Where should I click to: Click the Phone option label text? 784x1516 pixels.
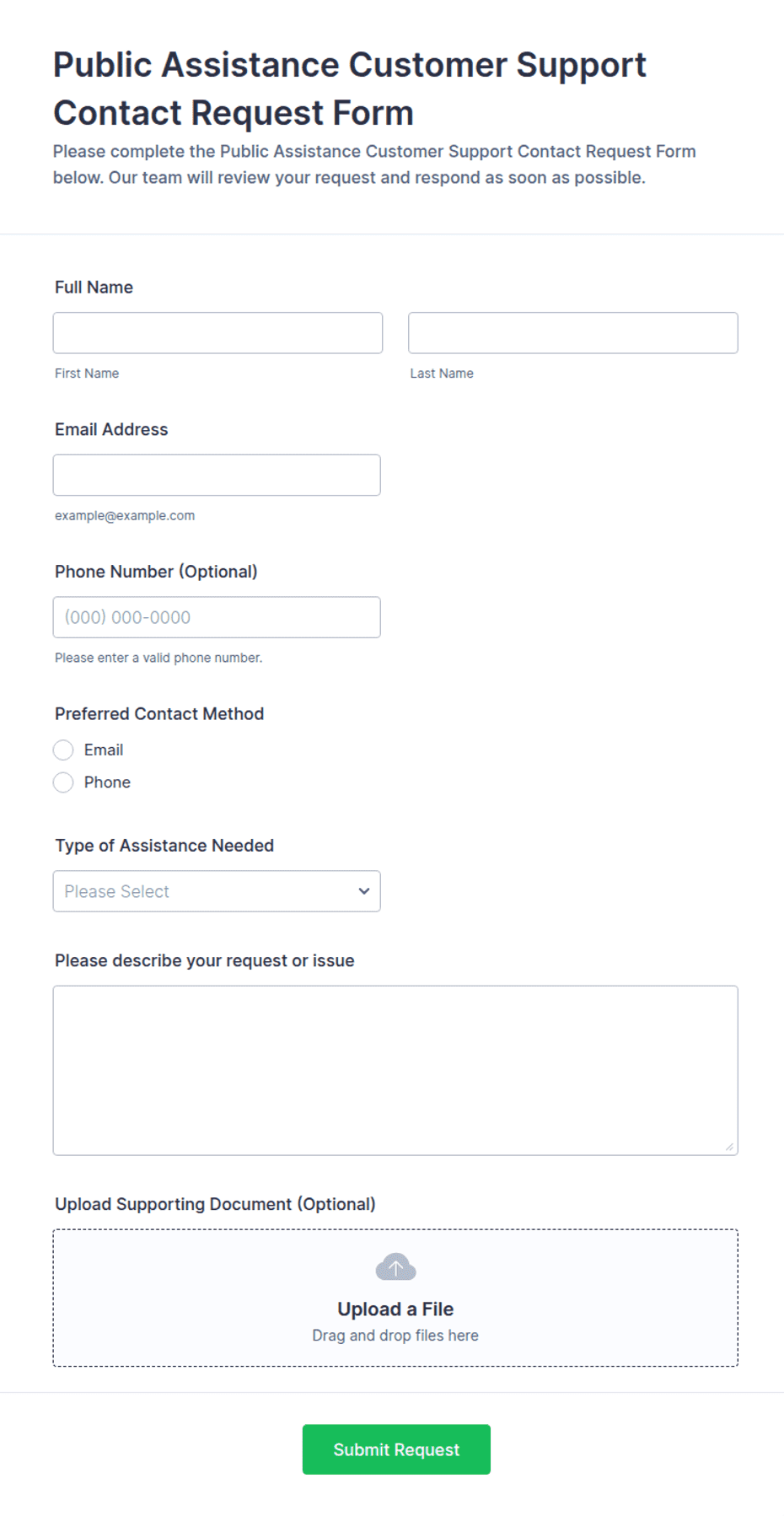[107, 782]
